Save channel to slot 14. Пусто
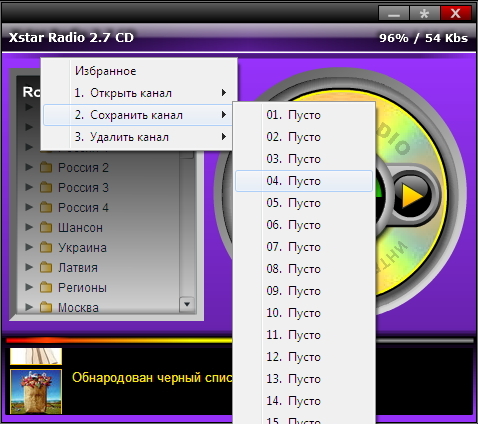 (x=304, y=401)
